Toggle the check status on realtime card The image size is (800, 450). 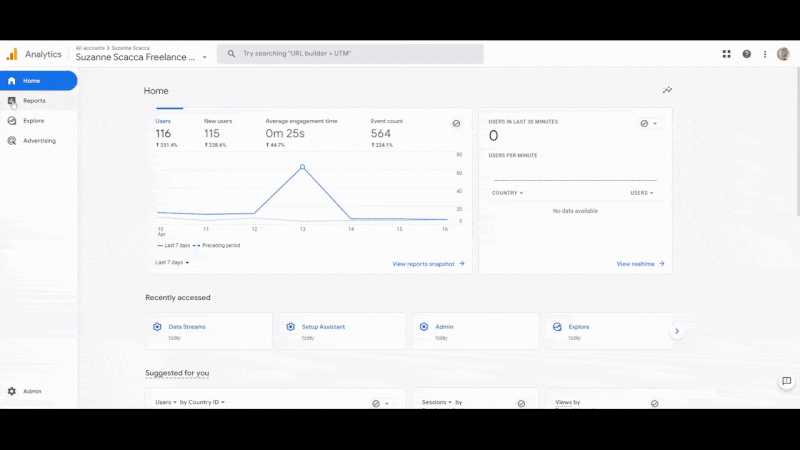click(x=645, y=123)
